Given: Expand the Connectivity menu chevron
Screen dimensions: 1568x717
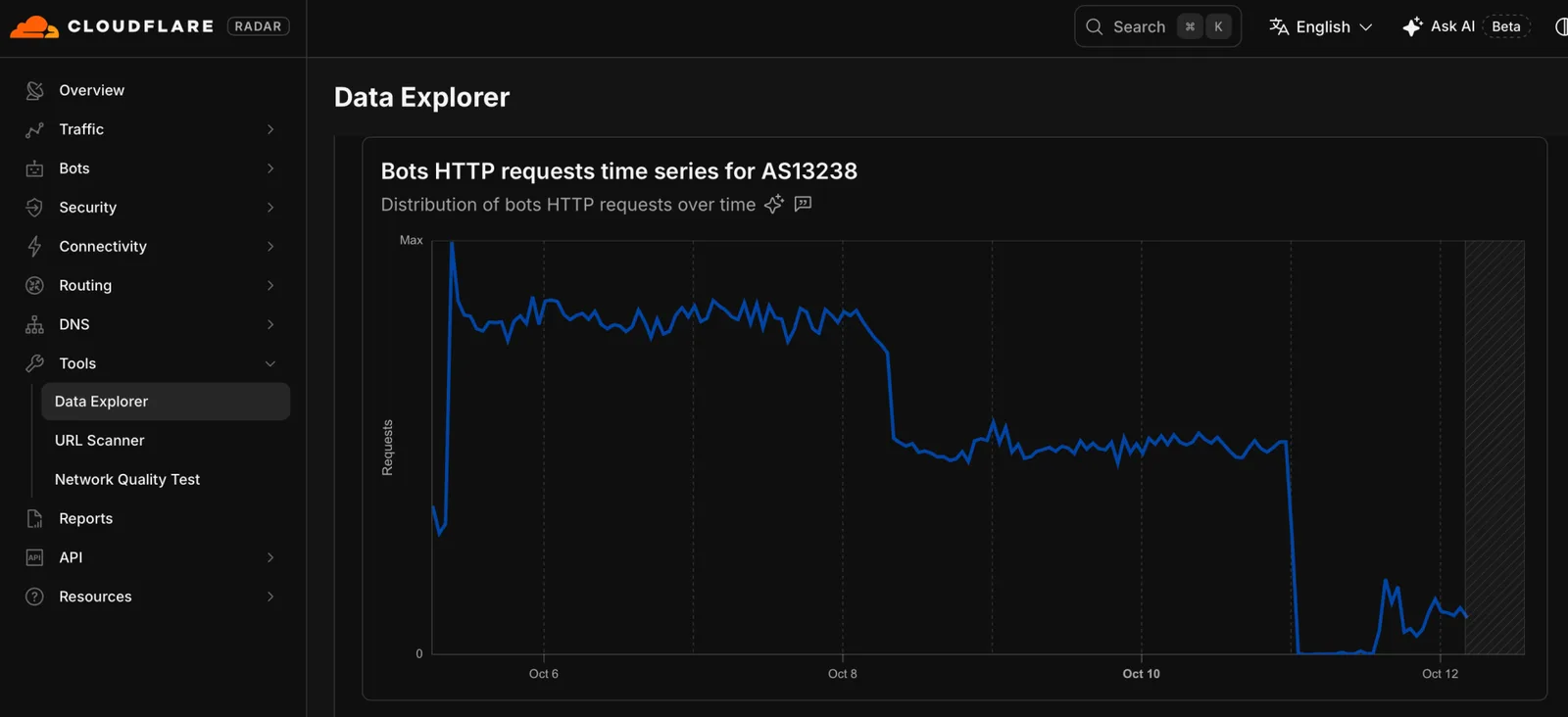Looking at the screenshot, I should point(270,247).
